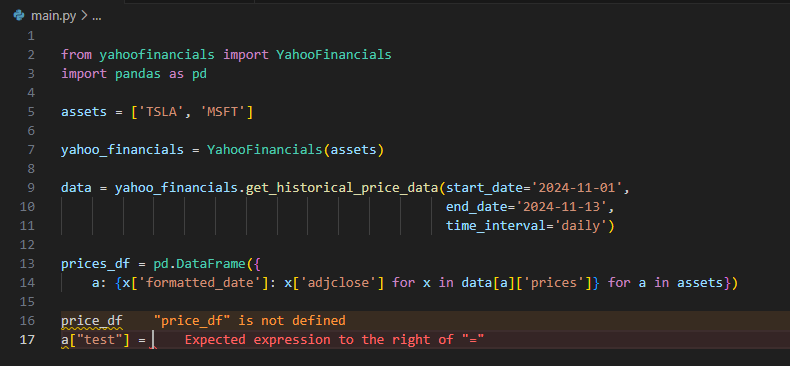790x366 pixels.
Task: Select line number 9 in the gutter
Action: [31, 188]
